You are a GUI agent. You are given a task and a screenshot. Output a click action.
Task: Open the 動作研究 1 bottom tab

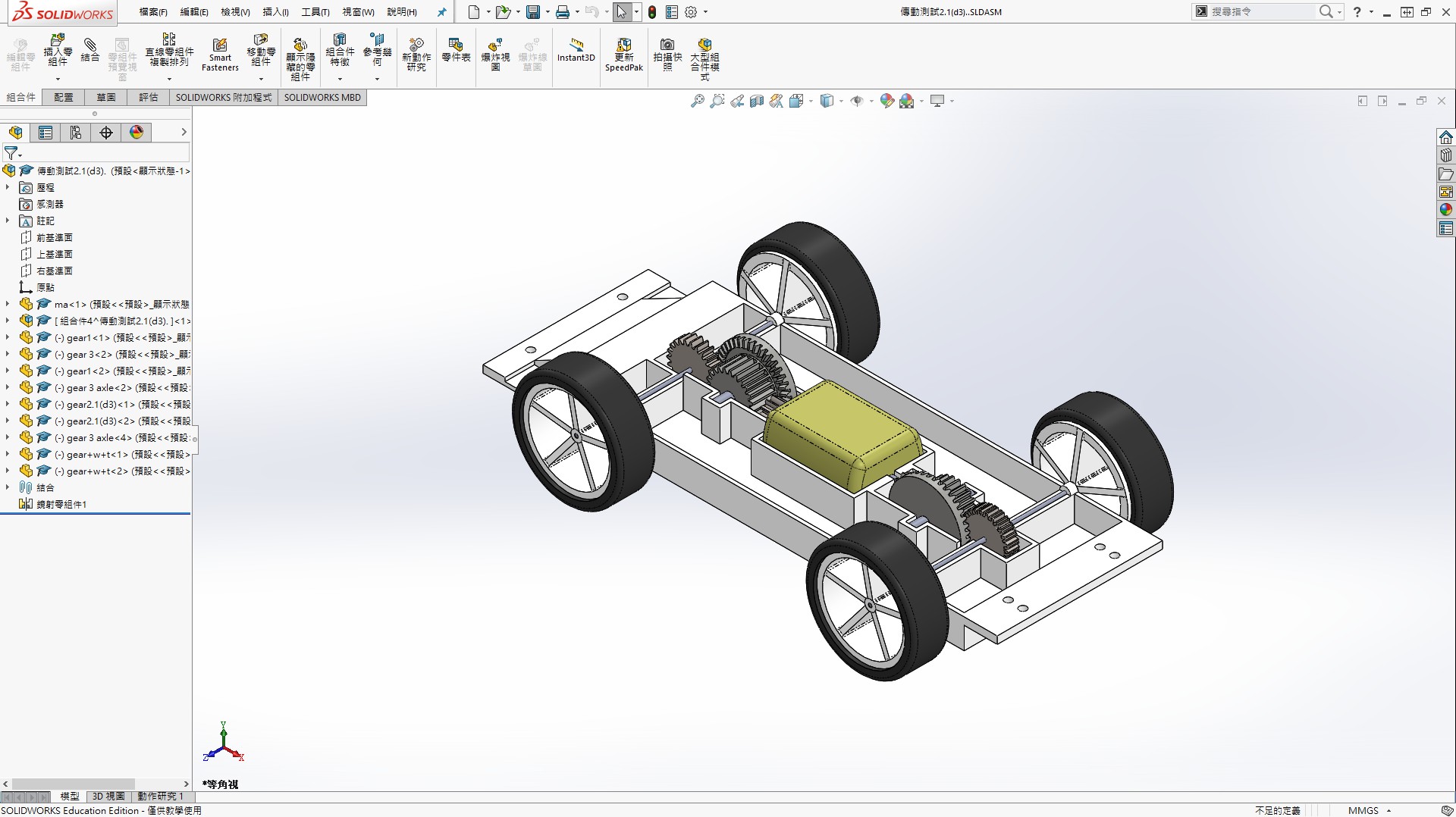(160, 797)
